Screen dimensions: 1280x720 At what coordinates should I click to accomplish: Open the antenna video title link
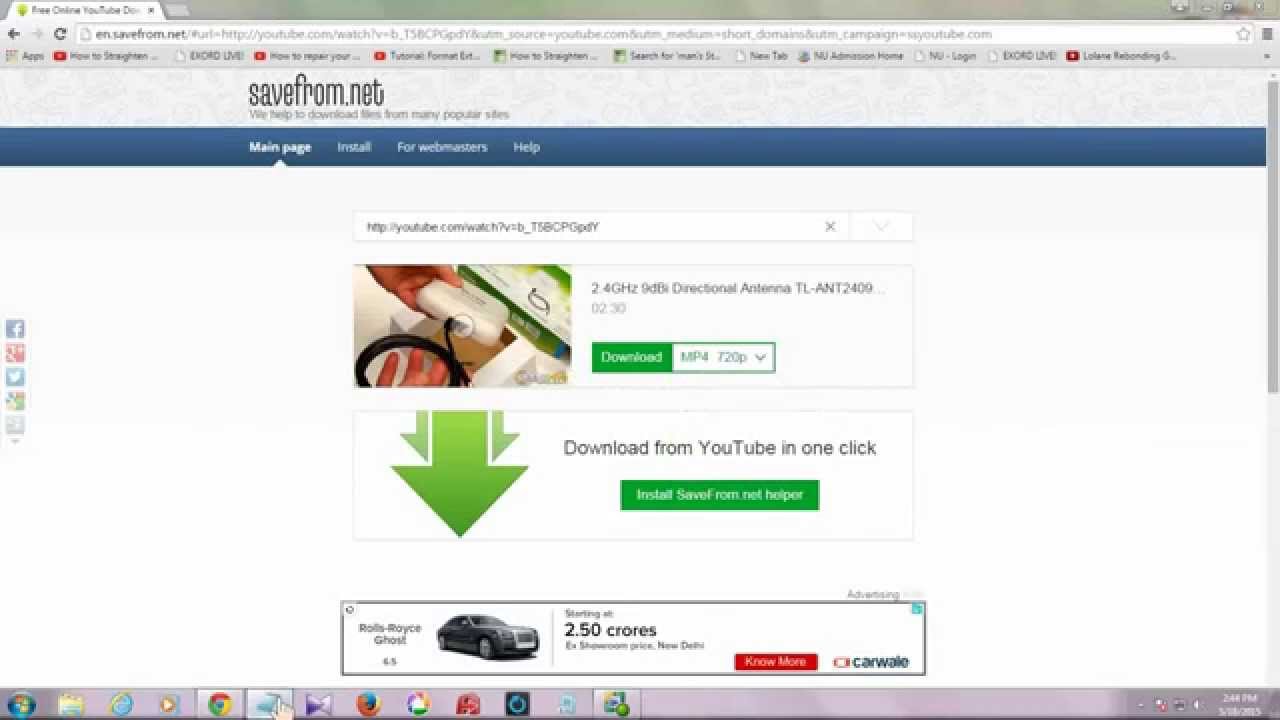pos(738,288)
